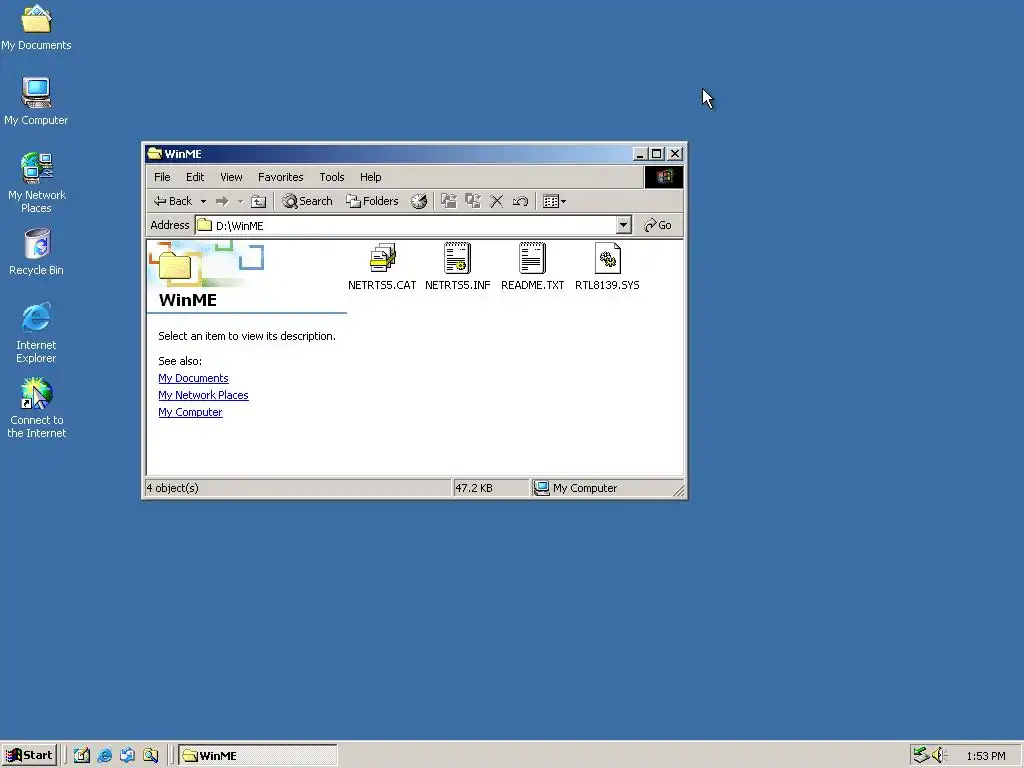Open the Views dropdown button

point(554,201)
